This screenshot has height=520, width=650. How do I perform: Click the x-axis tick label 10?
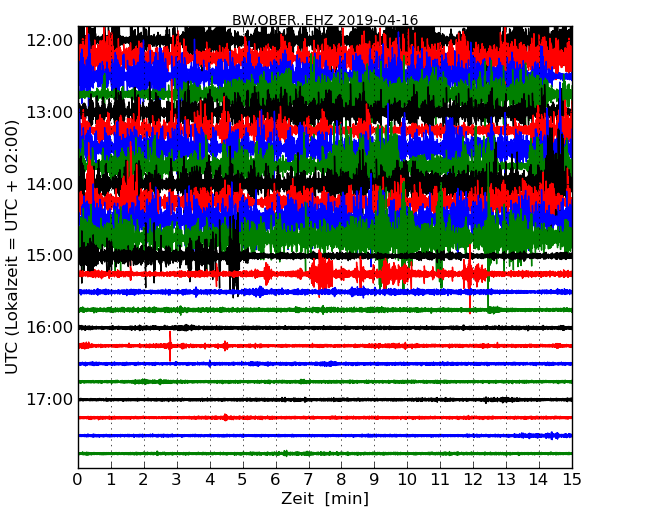click(407, 480)
